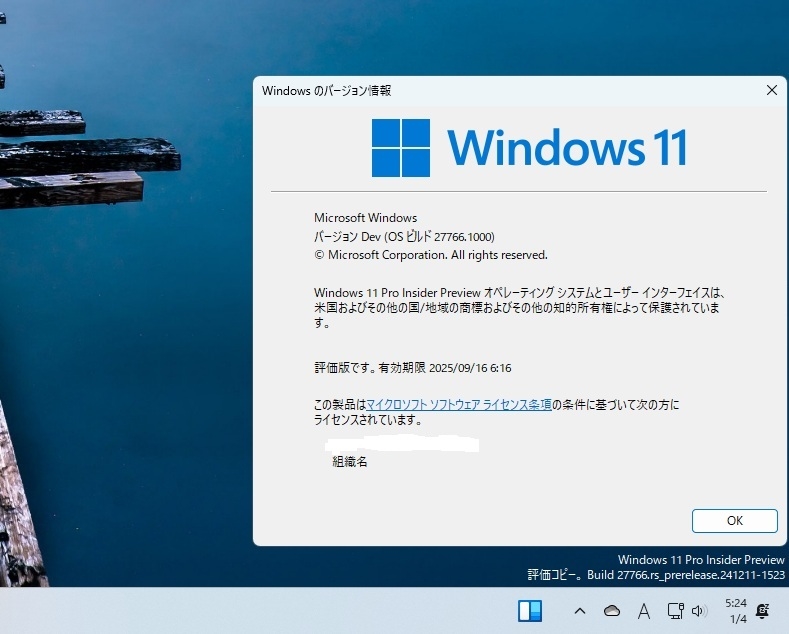Click the Windows のバージョン情報 title bar text
This screenshot has width=789, height=634.
tap(327, 91)
